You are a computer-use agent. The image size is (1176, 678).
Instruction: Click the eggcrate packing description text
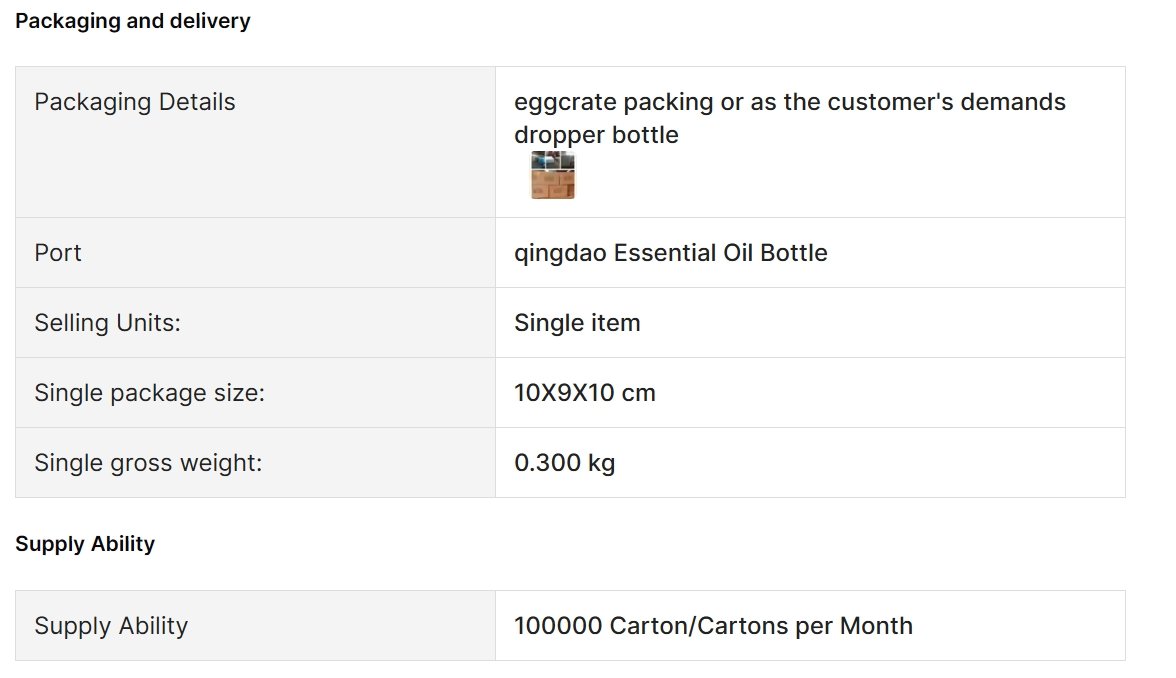click(x=790, y=102)
